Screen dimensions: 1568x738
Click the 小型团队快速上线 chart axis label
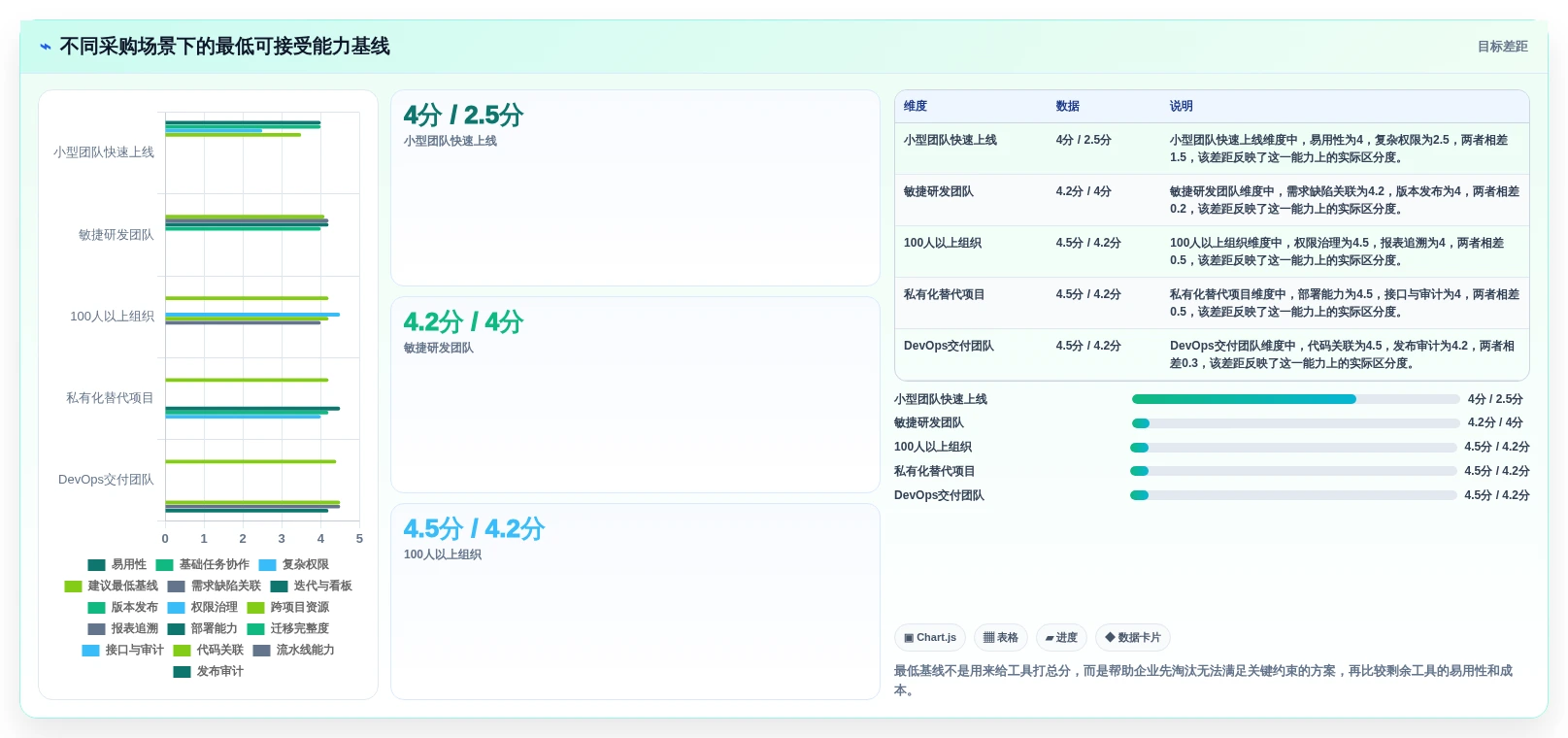click(104, 152)
